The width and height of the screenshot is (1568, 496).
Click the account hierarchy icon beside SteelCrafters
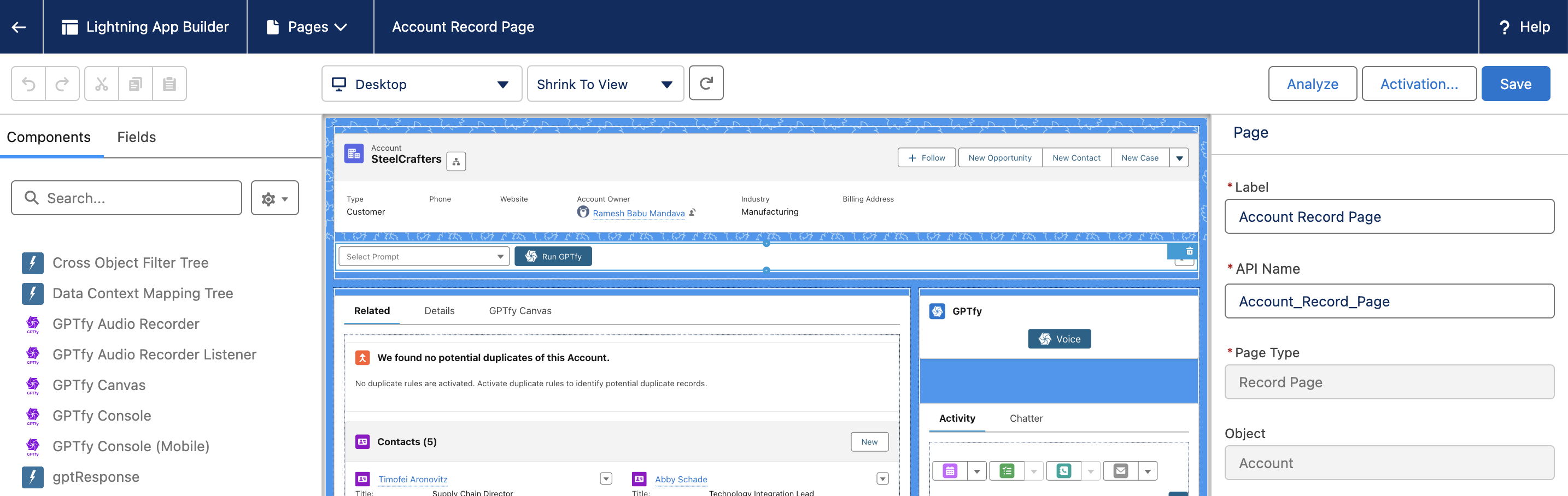click(x=456, y=162)
